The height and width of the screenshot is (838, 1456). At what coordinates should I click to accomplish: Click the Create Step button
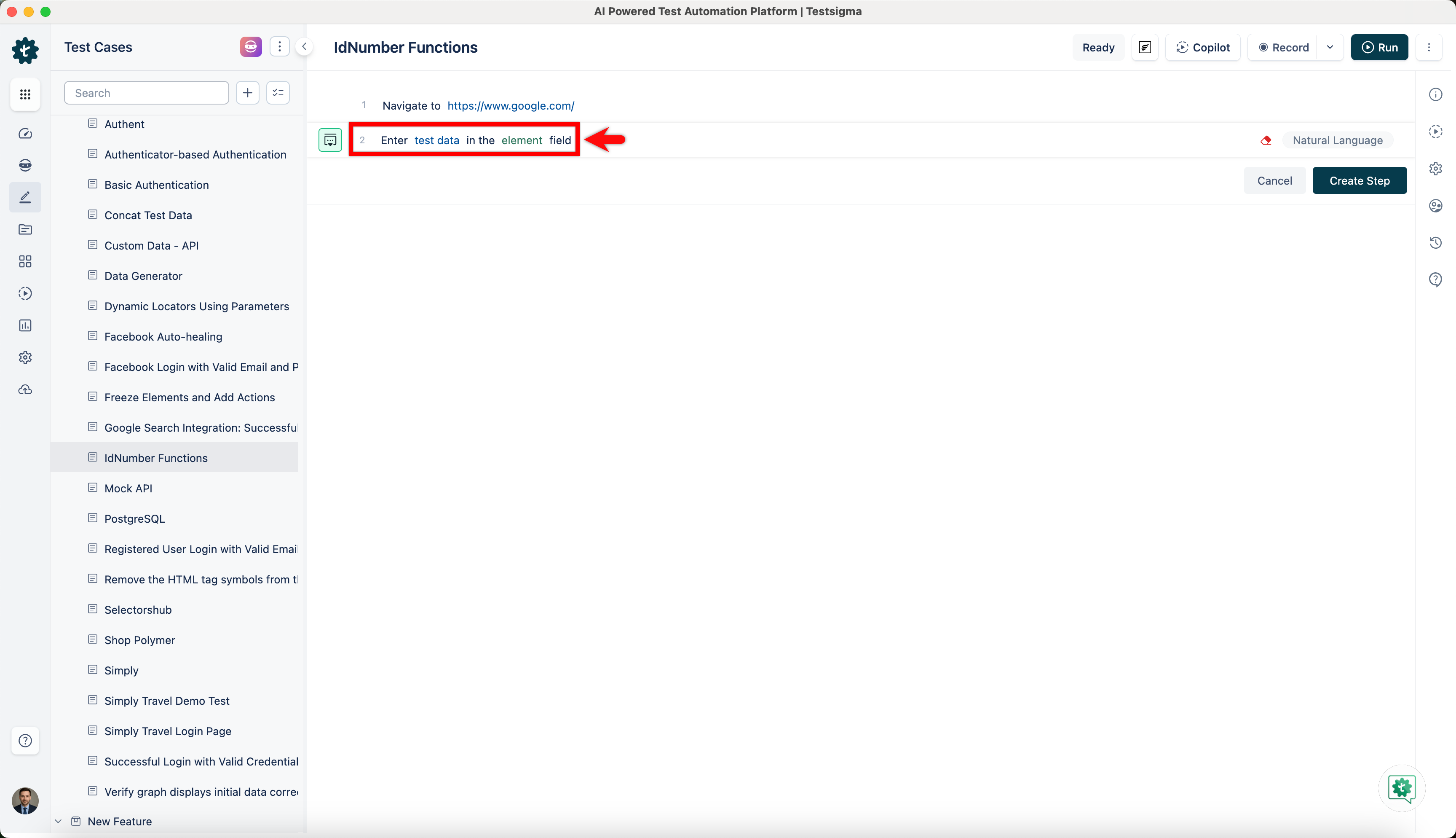[x=1359, y=181]
